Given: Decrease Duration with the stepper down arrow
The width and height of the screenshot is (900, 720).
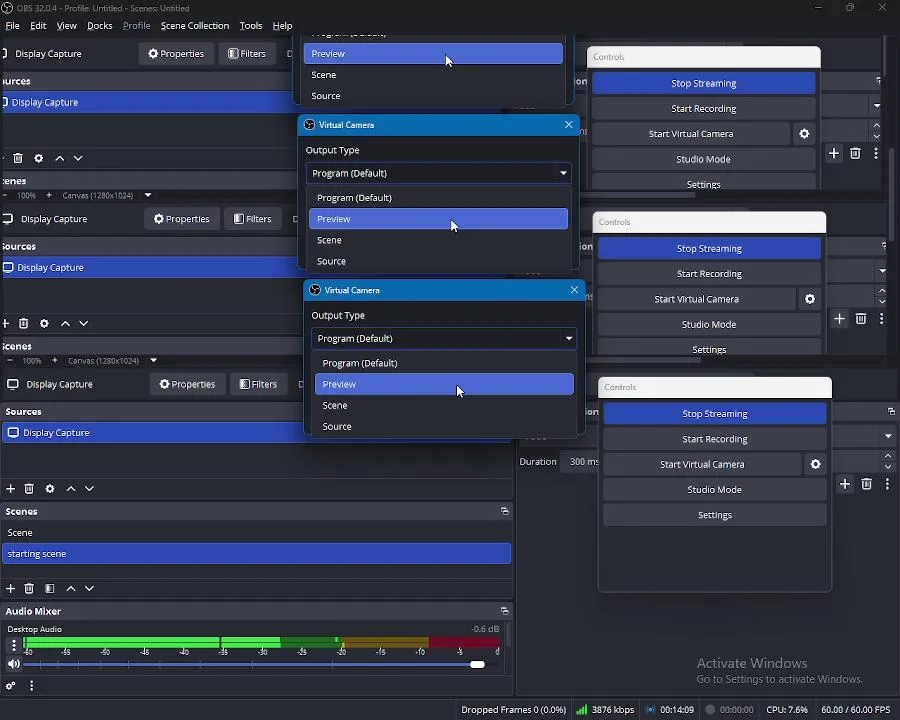Looking at the screenshot, I should (x=888, y=466).
